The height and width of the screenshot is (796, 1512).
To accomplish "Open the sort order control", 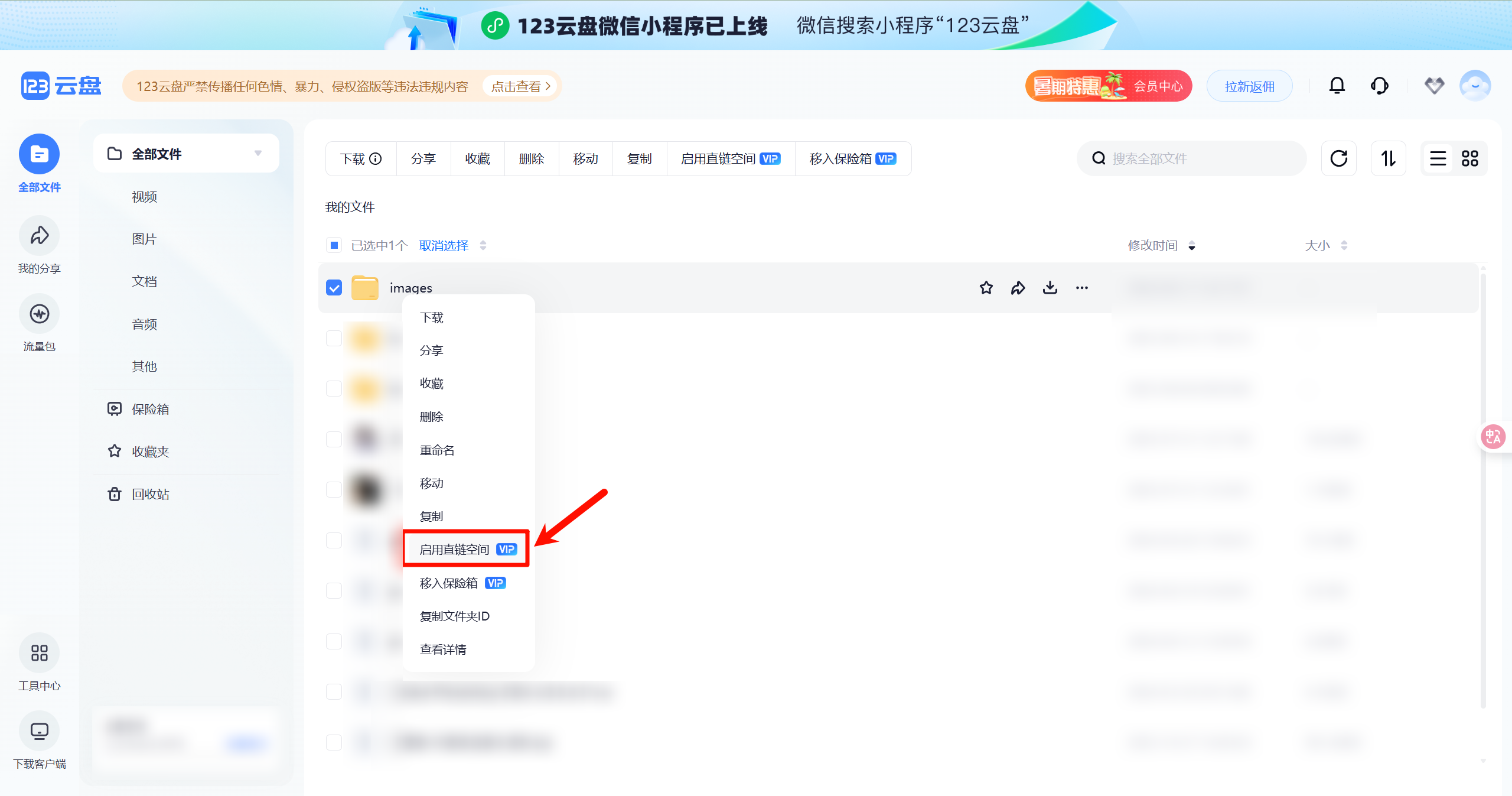I will [x=1388, y=158].
